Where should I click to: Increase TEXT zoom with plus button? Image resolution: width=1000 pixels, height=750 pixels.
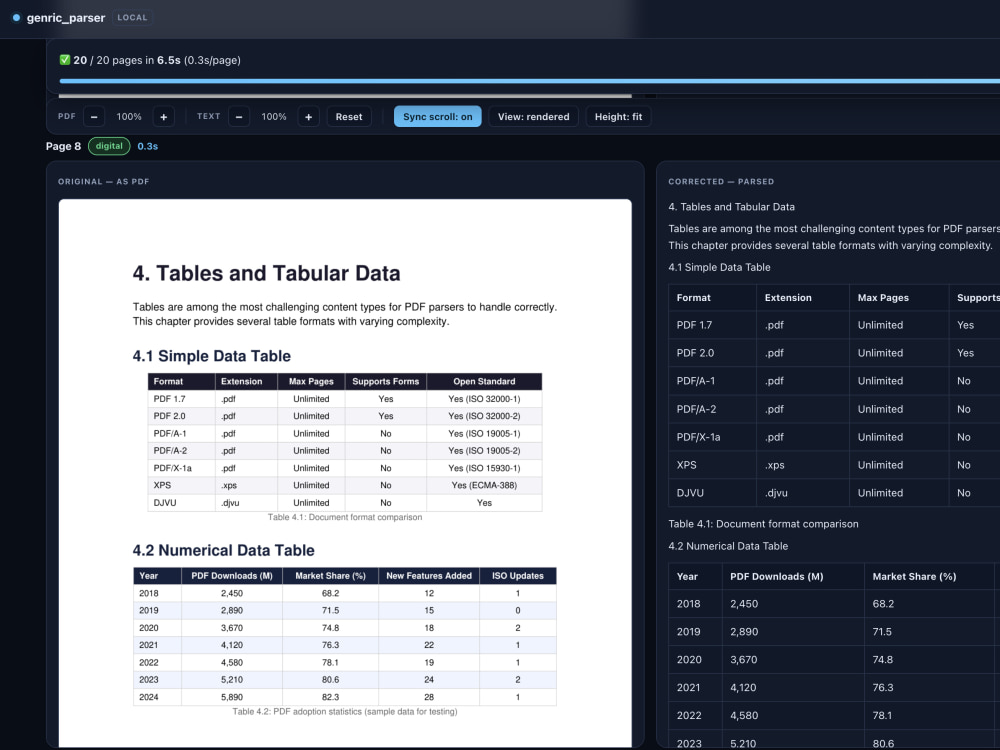(x=309, y=117)
